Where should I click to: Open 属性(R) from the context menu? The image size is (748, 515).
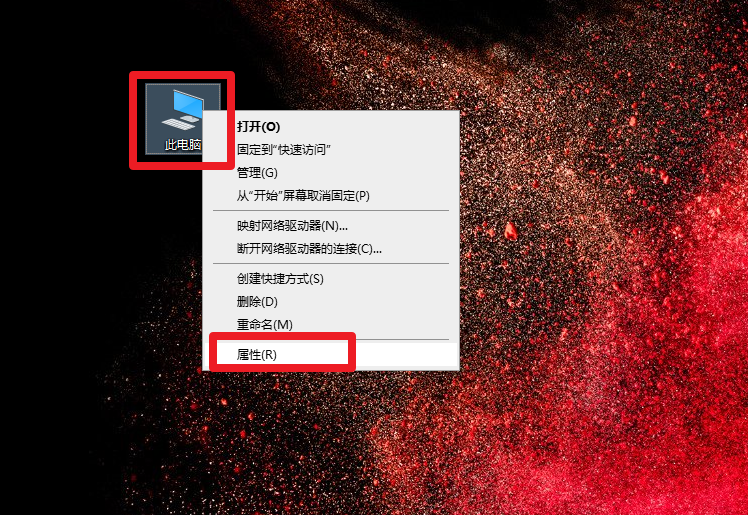coord(331,354)
